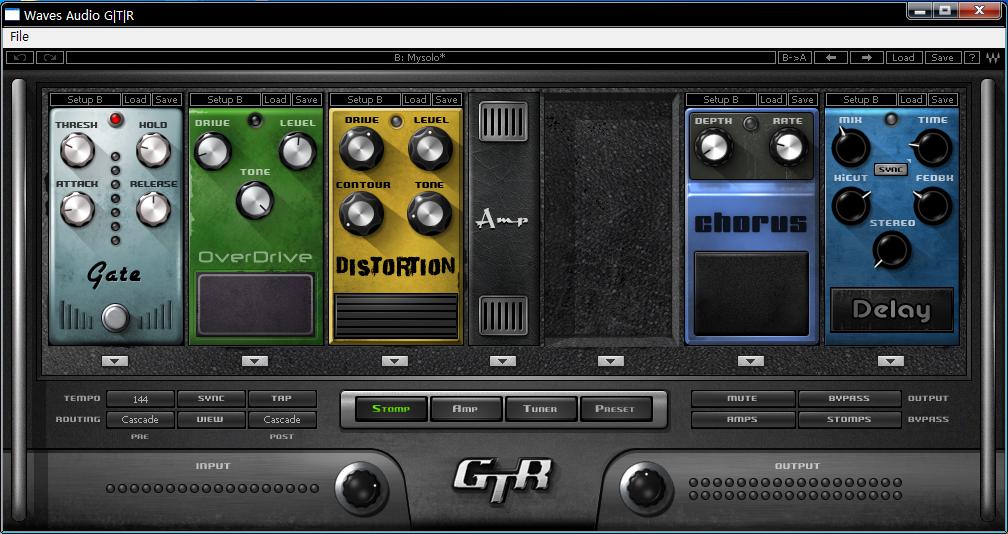Click the Chorus DEPTH knob
Image resolution: width=1008 pixels, height=534 pixels.
click(714, 146)
